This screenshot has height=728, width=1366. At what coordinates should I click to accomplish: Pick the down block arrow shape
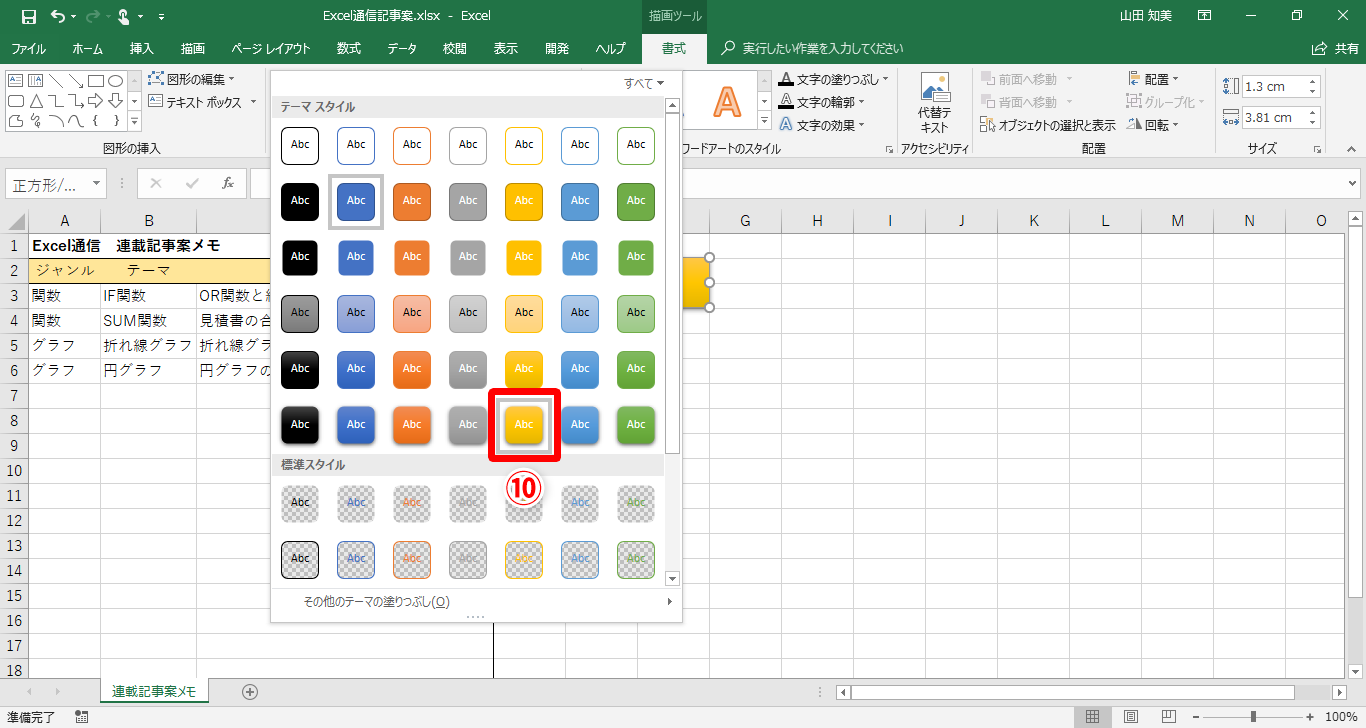(115, 101)
